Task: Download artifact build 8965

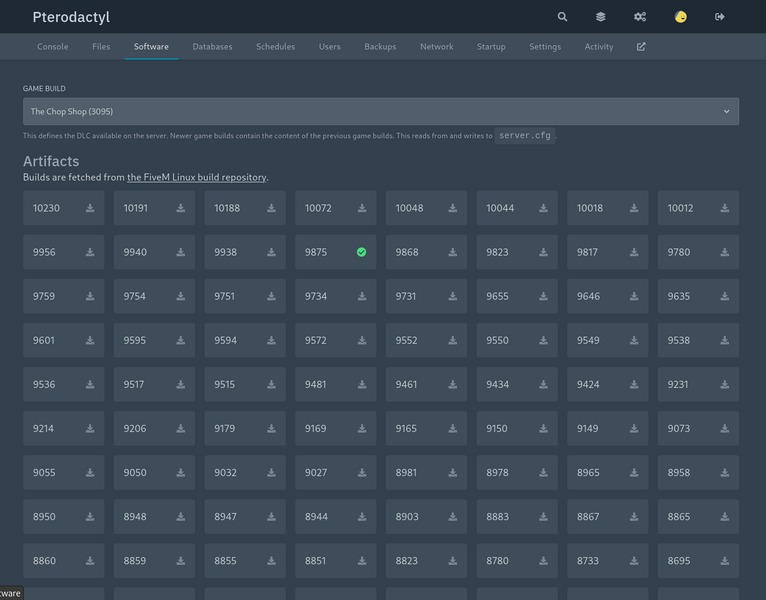Action: pos(634,472)
